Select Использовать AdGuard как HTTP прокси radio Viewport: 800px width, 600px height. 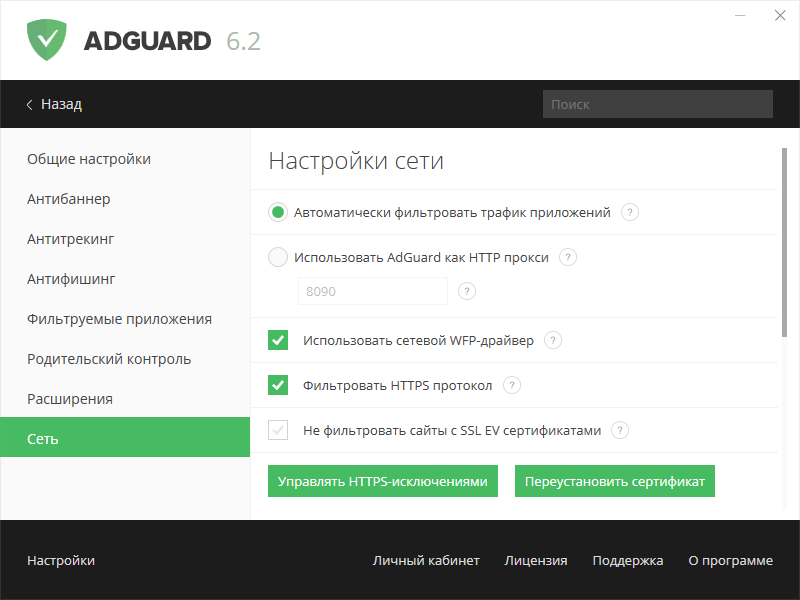278,257
